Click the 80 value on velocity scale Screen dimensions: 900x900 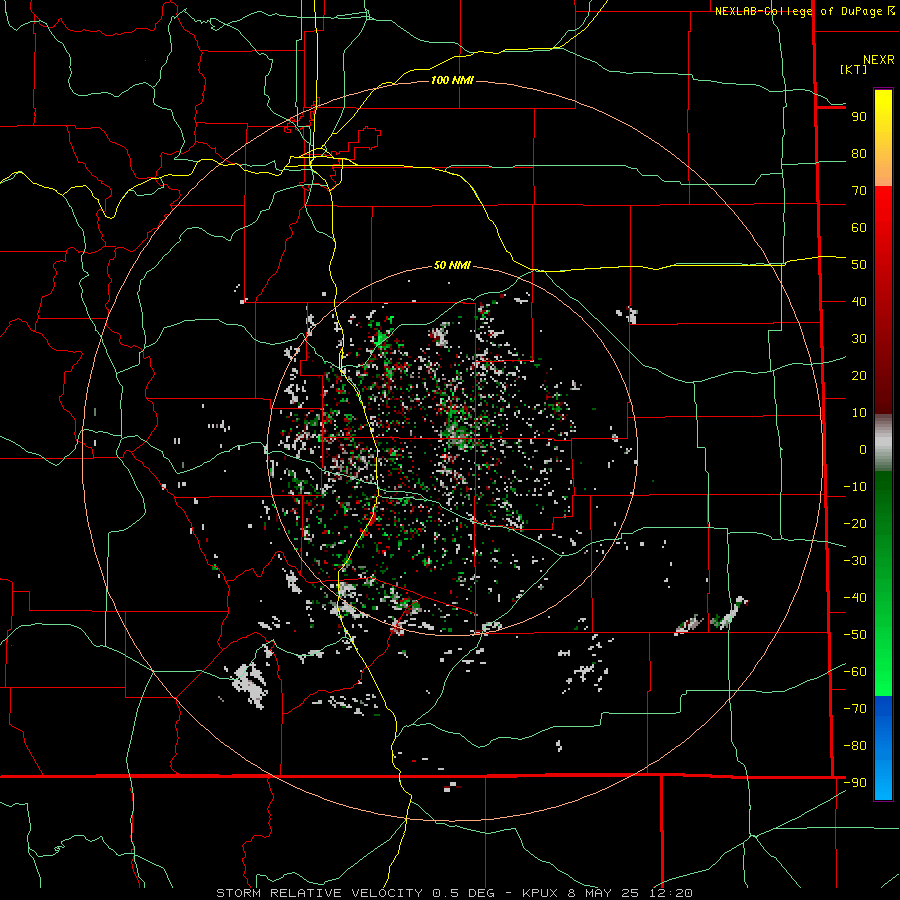pyautogui.click(x=859, y=154)
